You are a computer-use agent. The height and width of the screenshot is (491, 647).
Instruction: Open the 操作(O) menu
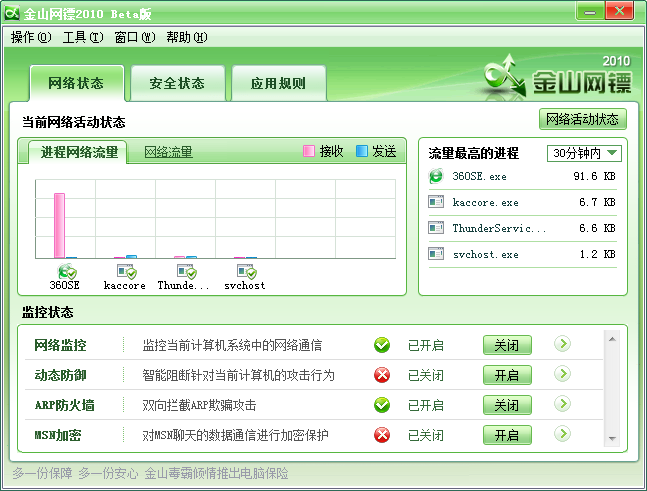tap(31, 37)
